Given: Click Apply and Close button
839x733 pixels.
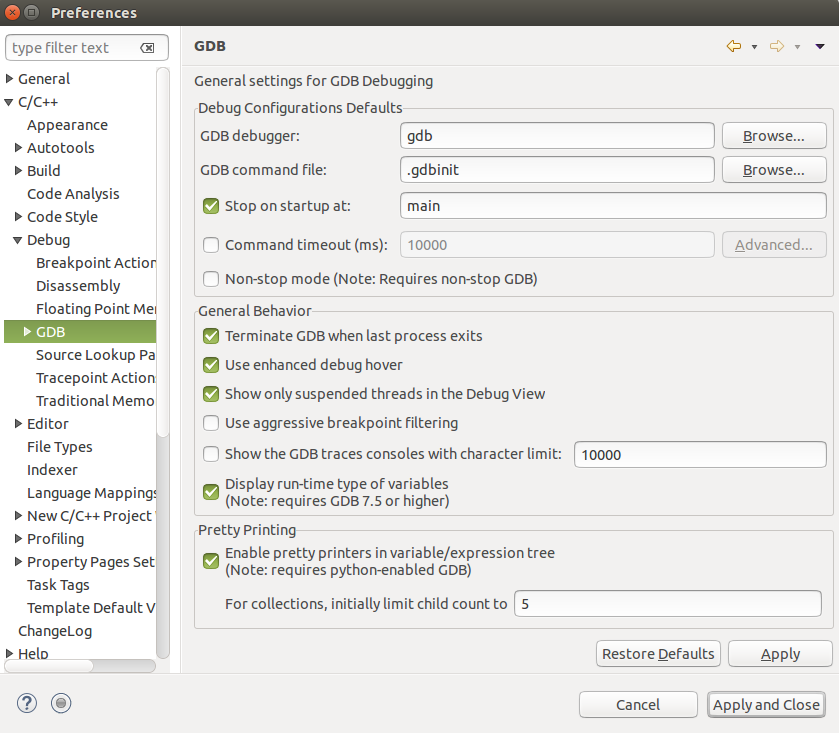Looking at the screenshot, I should tap(766, 705).
